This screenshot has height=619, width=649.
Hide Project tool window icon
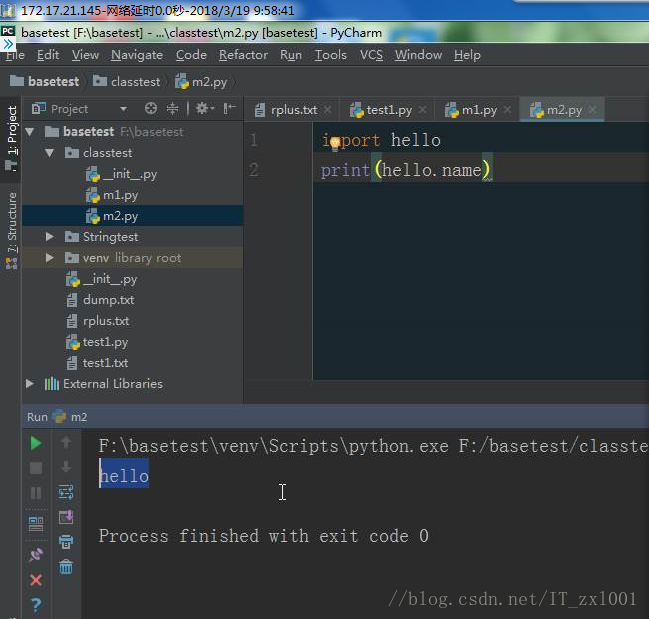click(x=229, y=109)
